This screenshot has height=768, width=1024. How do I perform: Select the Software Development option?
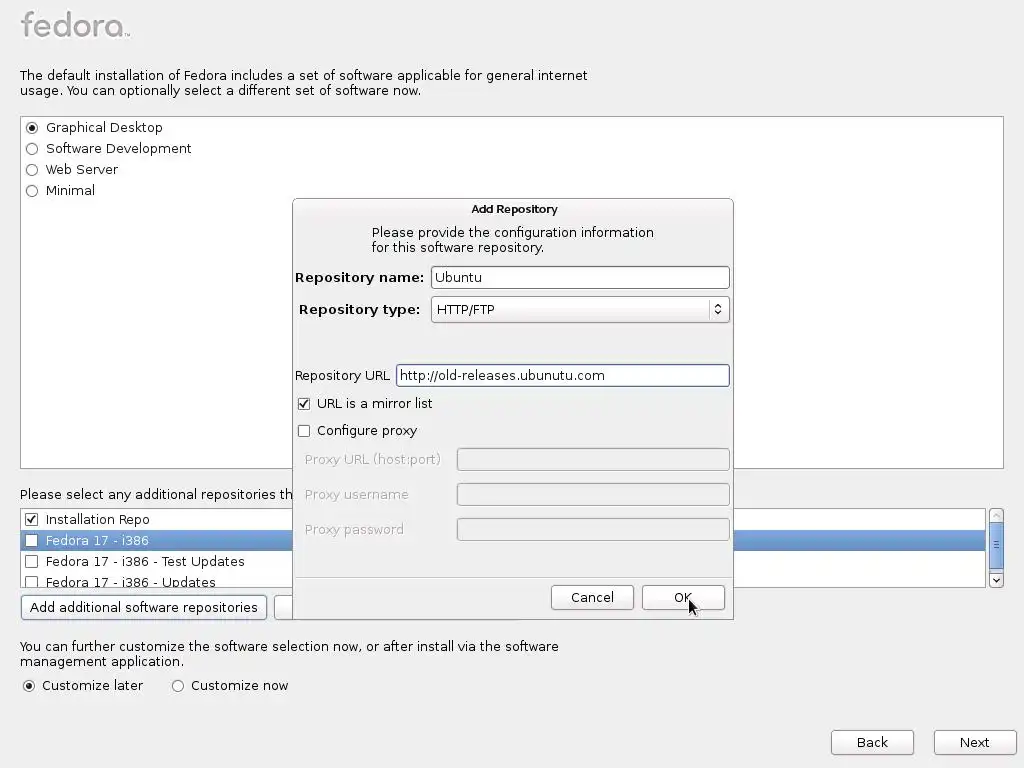(32, 149)
